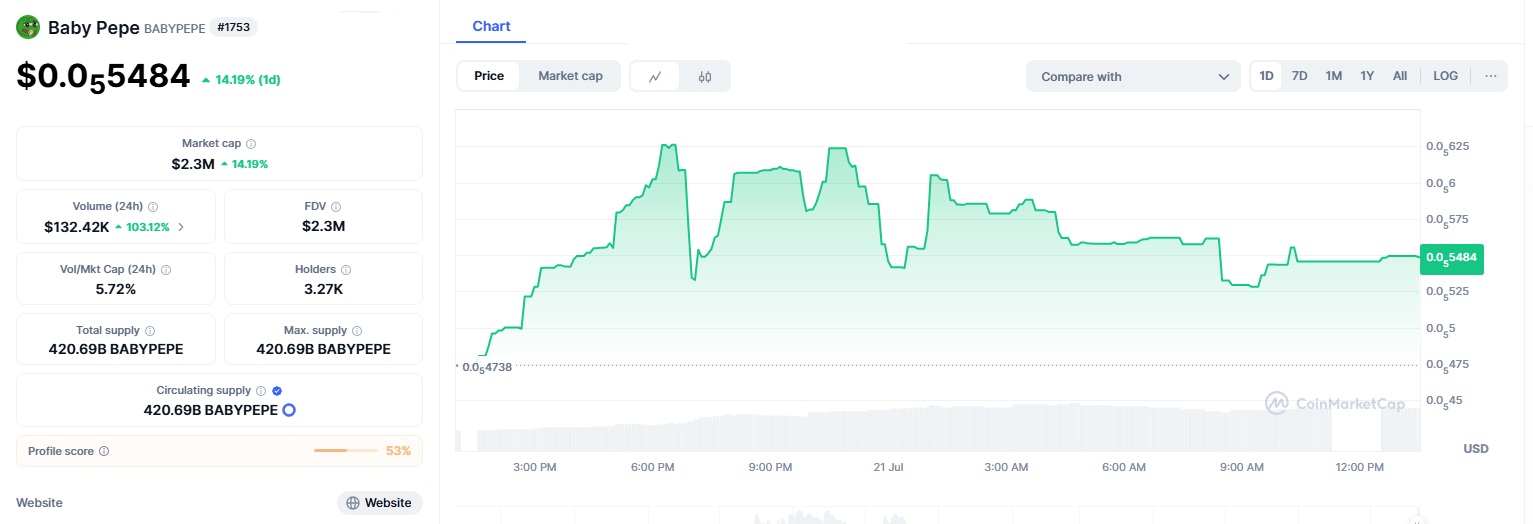The height and width of the screenshot is (524, 1533).
Task: Click the circulating supply verified badge
Action: pos(277,391)
